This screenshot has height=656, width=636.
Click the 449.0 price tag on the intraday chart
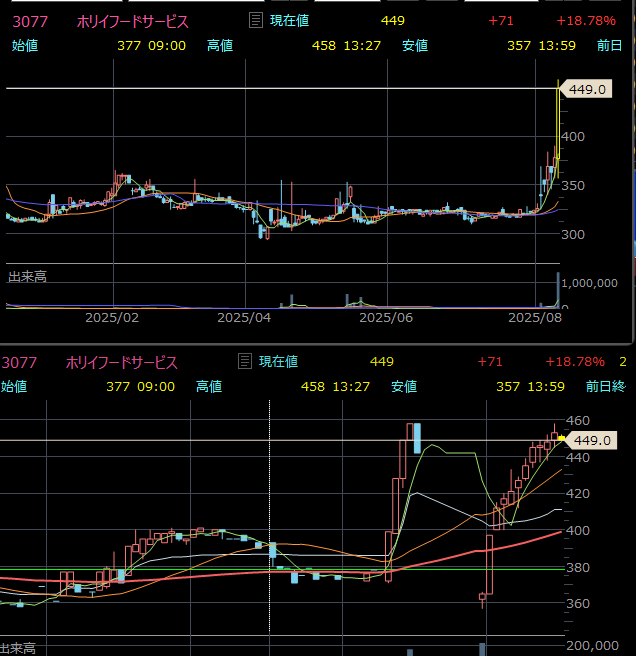[591, 440]
